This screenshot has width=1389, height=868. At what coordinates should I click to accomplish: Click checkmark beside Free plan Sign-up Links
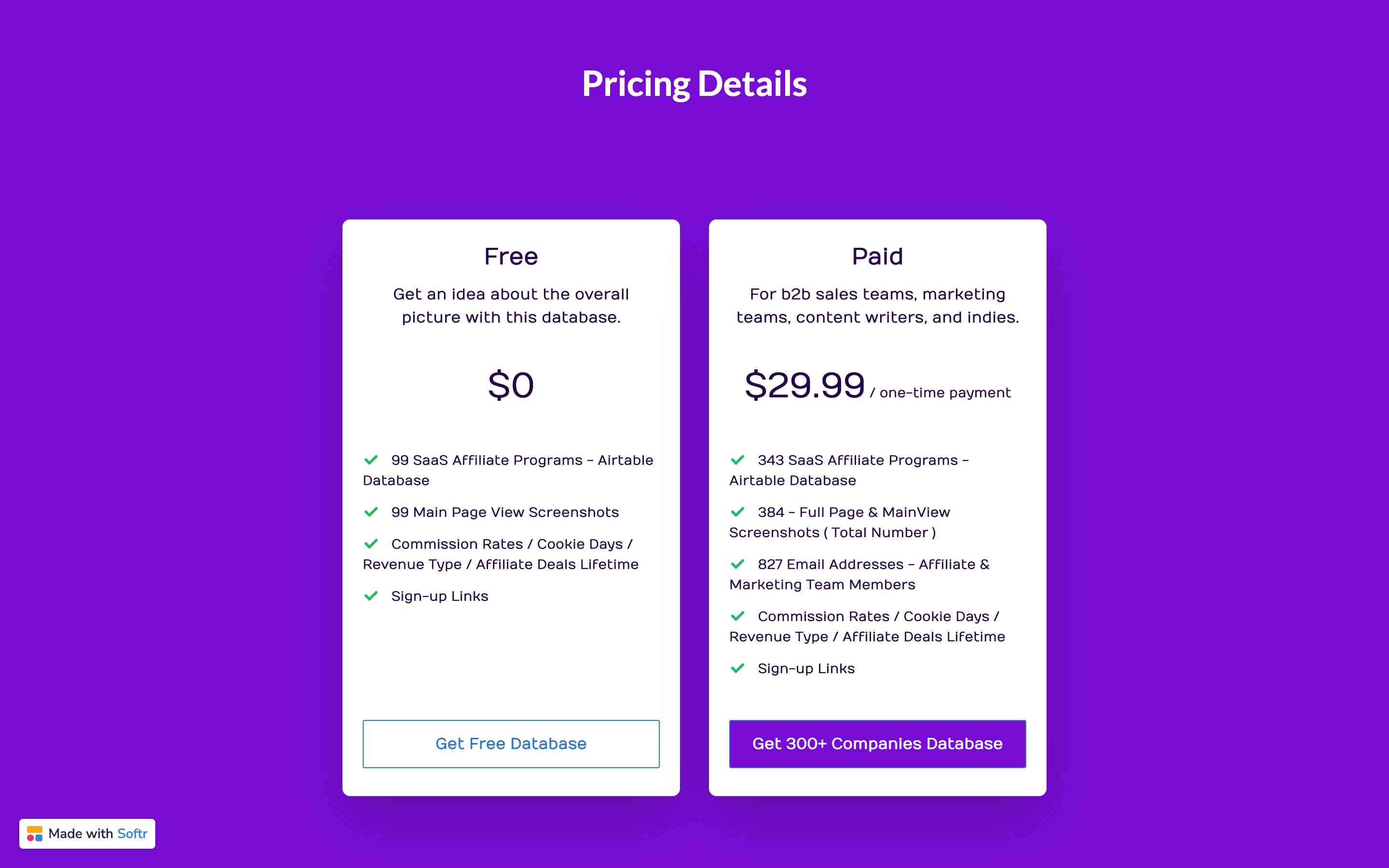pos(371,596)
